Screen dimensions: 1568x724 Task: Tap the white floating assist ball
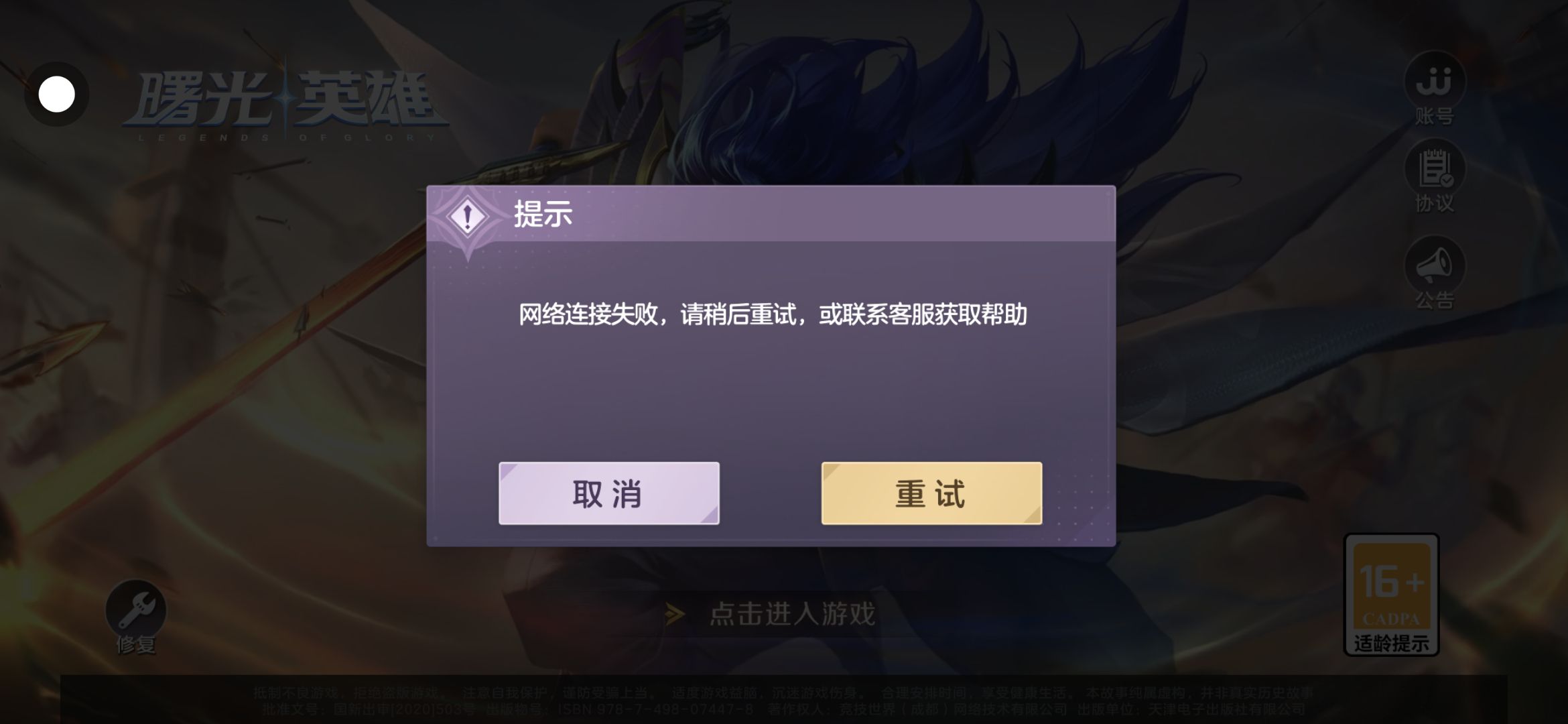57,95
